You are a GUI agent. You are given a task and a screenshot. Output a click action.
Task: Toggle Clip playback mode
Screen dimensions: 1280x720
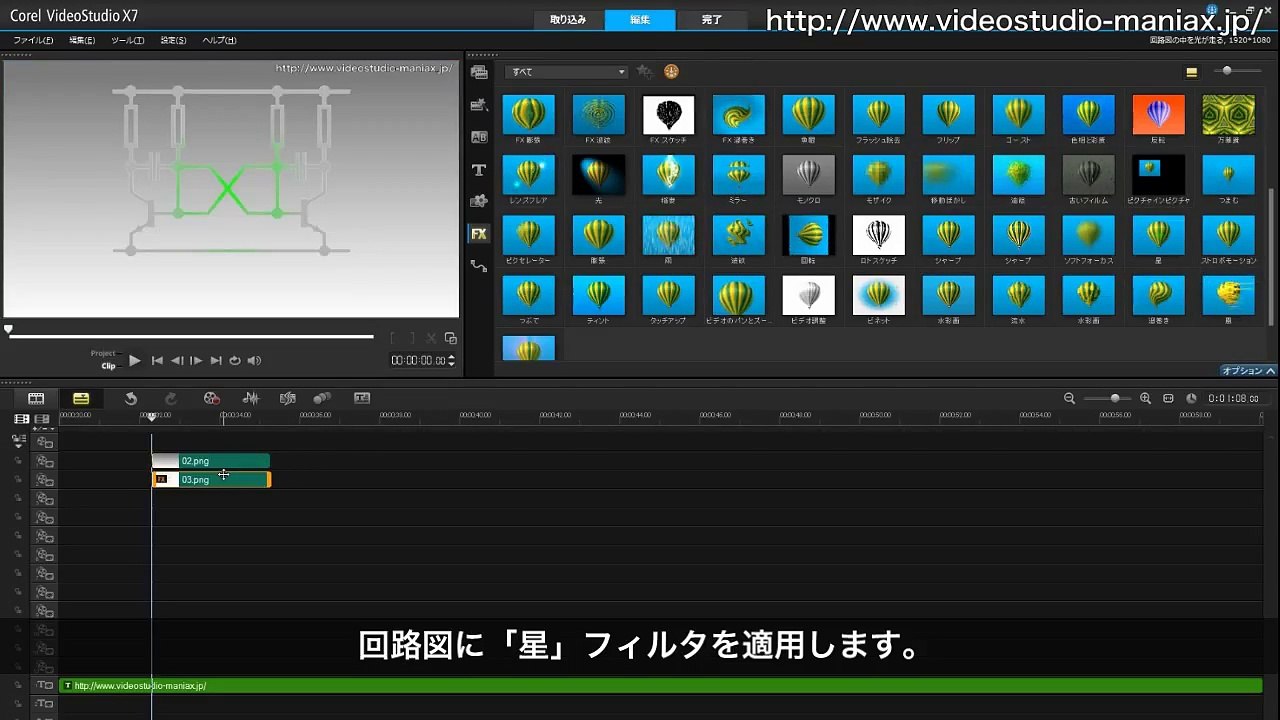pyautogui.click(x=108, y=366)
